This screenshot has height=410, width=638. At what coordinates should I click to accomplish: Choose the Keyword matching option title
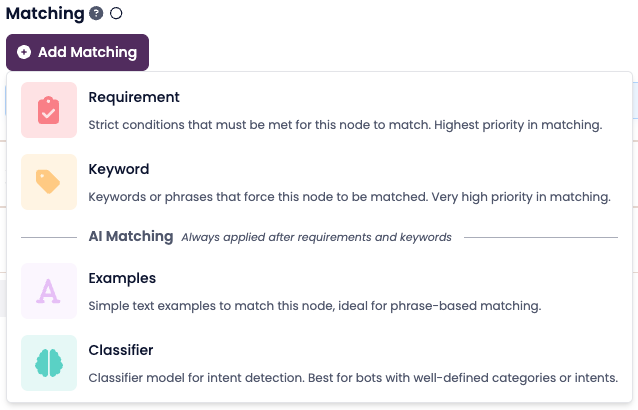(x=119, y=169)
